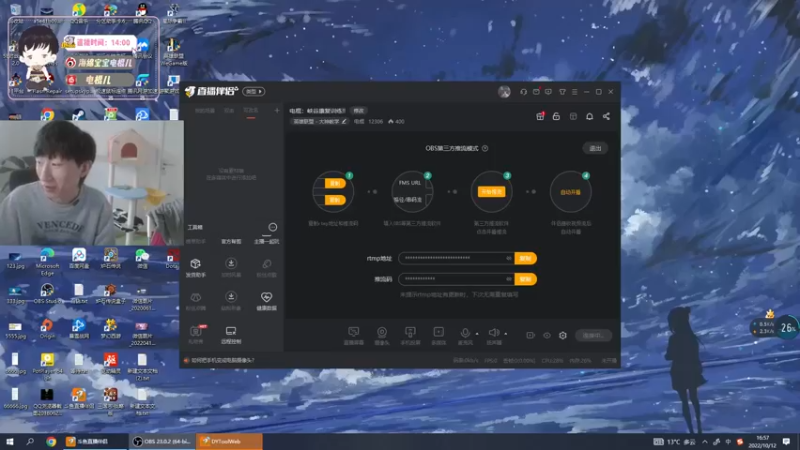800x450 pixels.
Task: Click the start streaming button in step 3
Action: click(491, 192)
